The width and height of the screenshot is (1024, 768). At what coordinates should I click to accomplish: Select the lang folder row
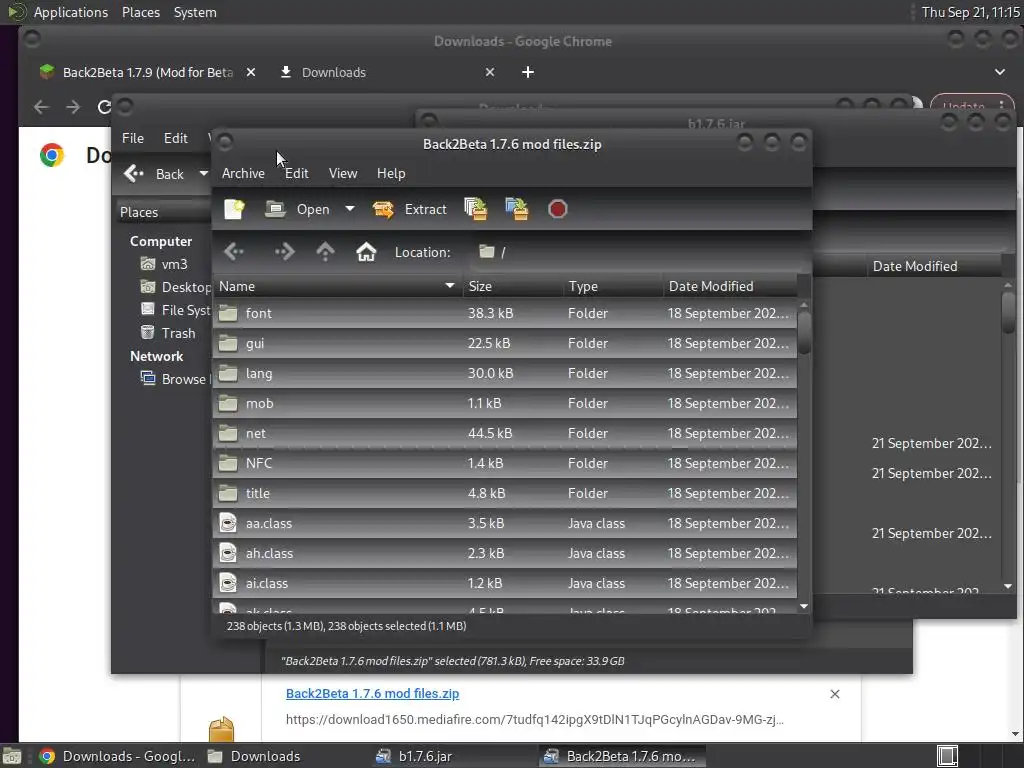[505, 374]
